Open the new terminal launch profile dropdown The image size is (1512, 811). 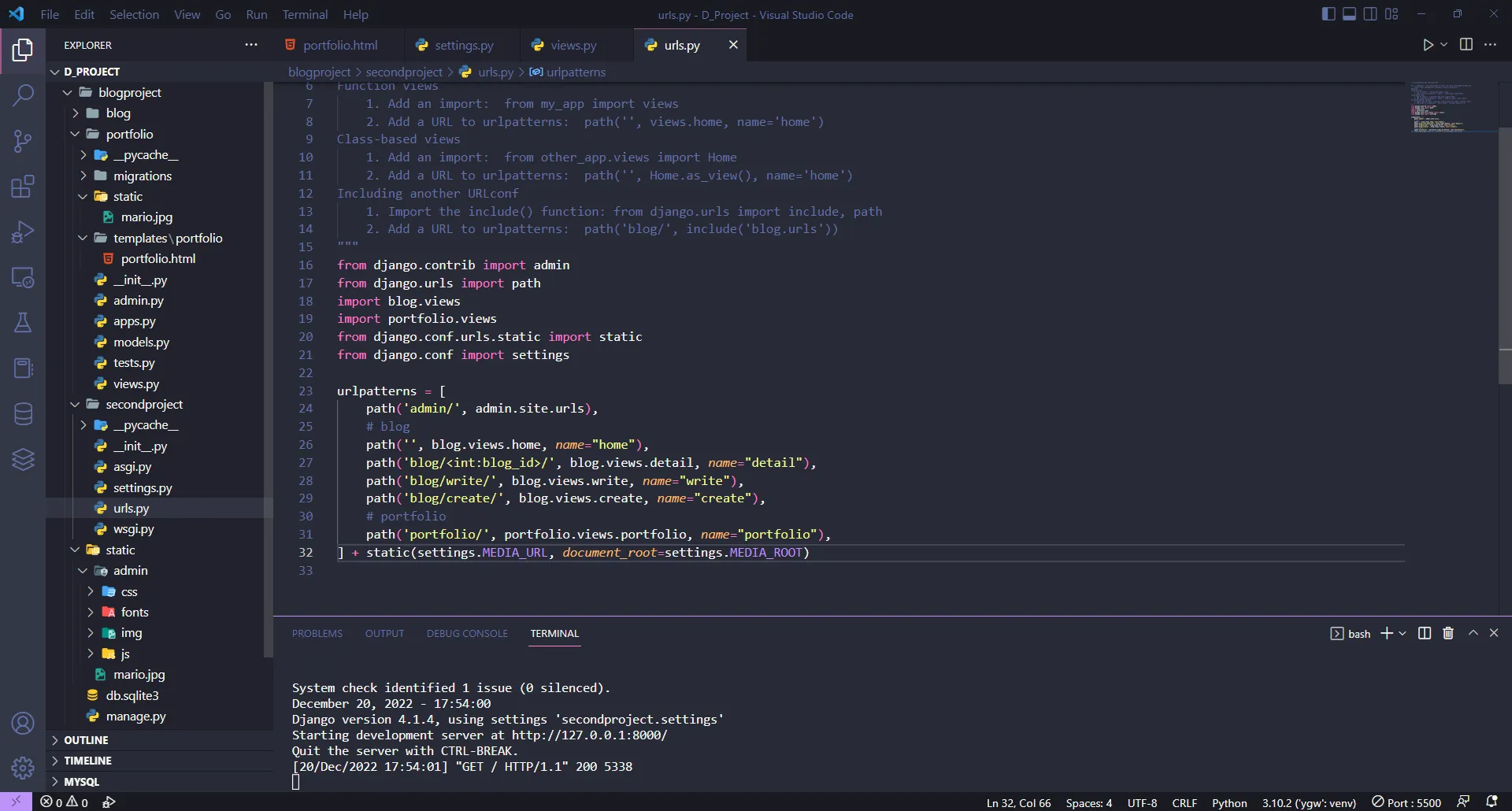tap(1403, 634)
